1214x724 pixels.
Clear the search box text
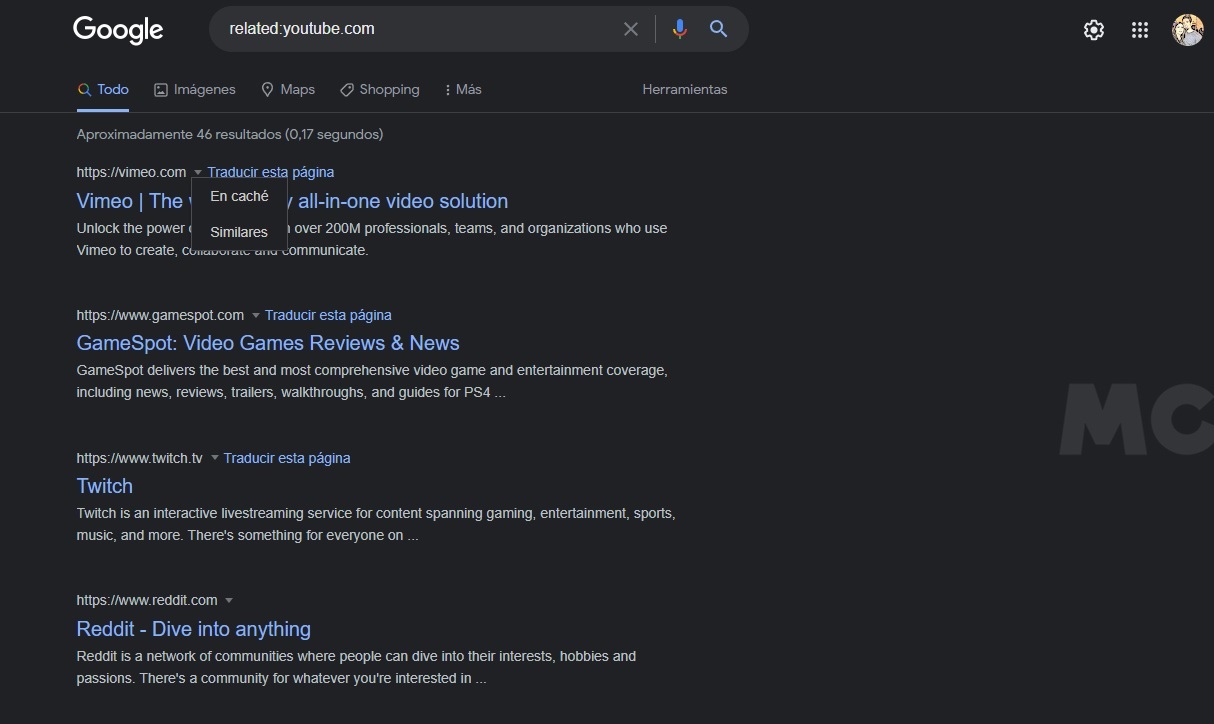click(631, 29)
